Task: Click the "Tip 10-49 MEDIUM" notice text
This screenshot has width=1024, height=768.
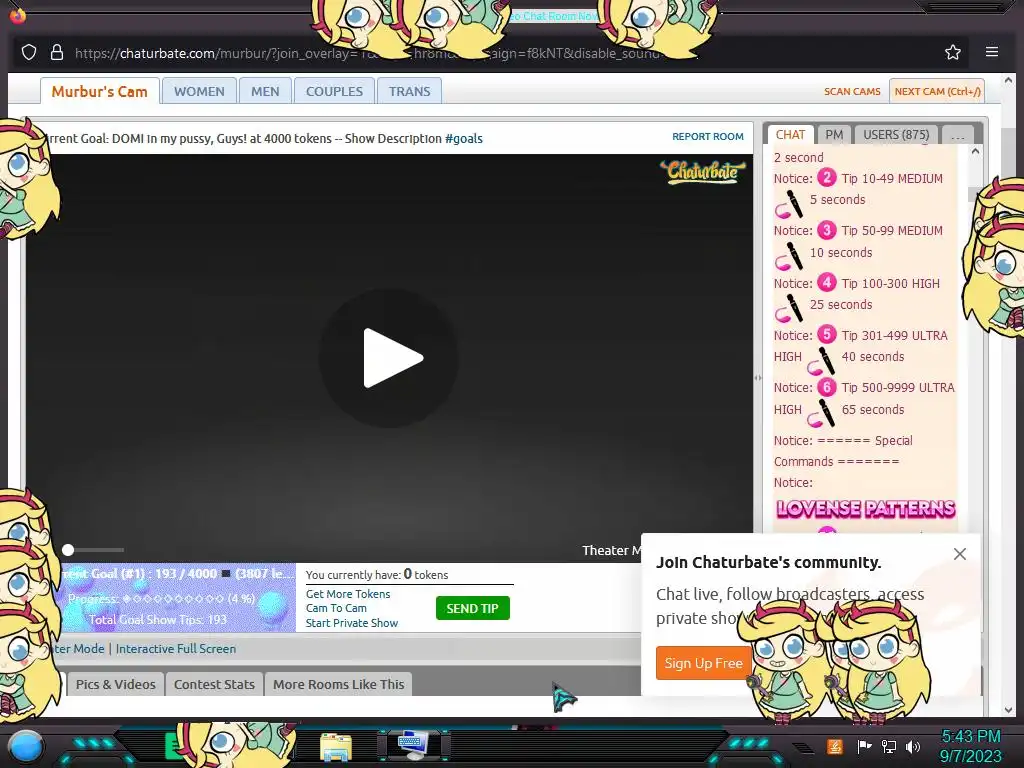Action: pyautogui.click(x=892, y=178)
